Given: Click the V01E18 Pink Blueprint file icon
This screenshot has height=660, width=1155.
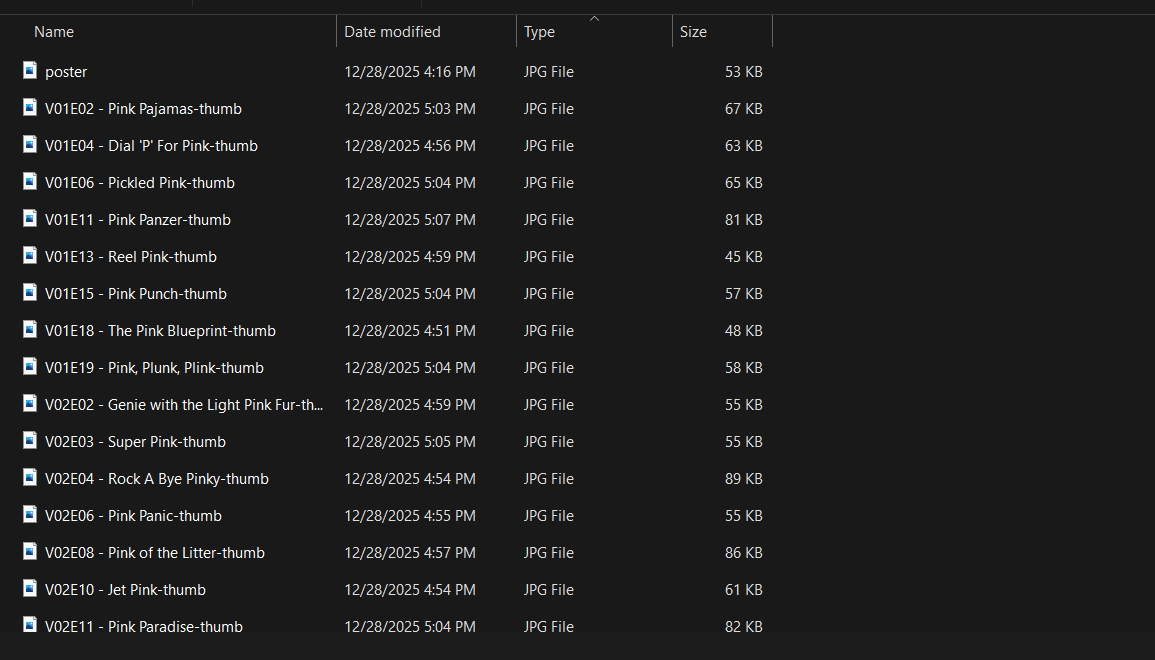Looking at the screenshot, I should click(30, 330).
